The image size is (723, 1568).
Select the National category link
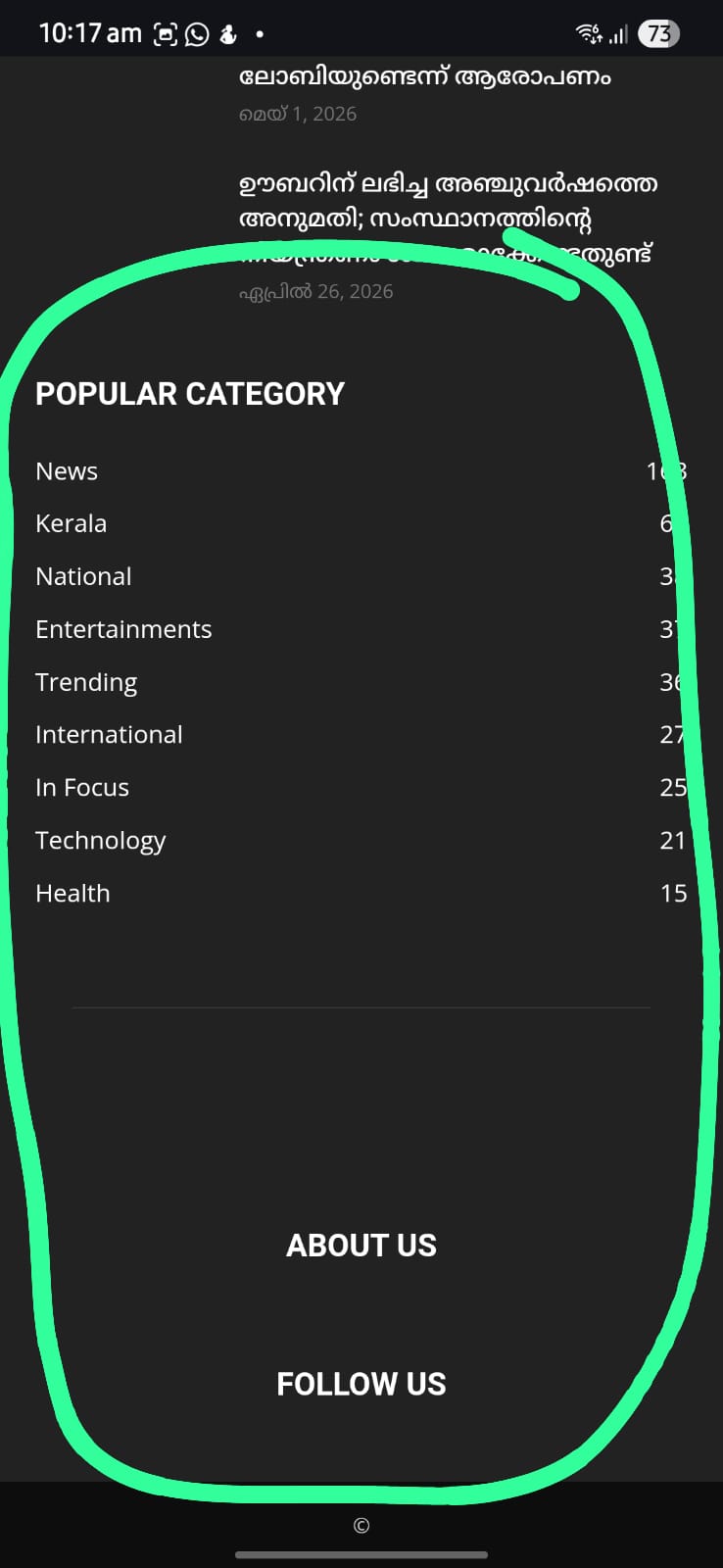83,576
